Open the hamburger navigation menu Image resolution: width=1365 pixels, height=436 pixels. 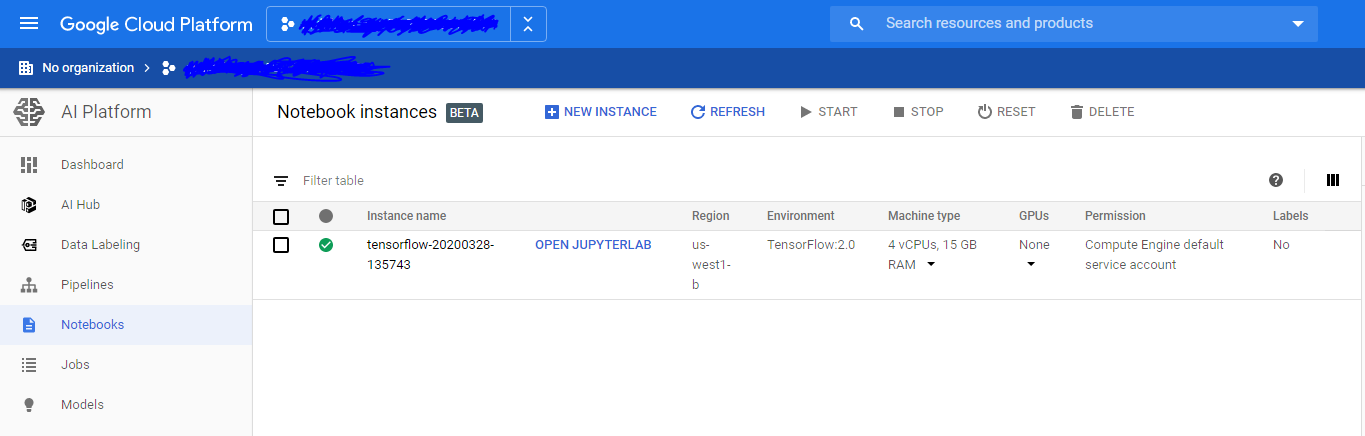point(29,24)
